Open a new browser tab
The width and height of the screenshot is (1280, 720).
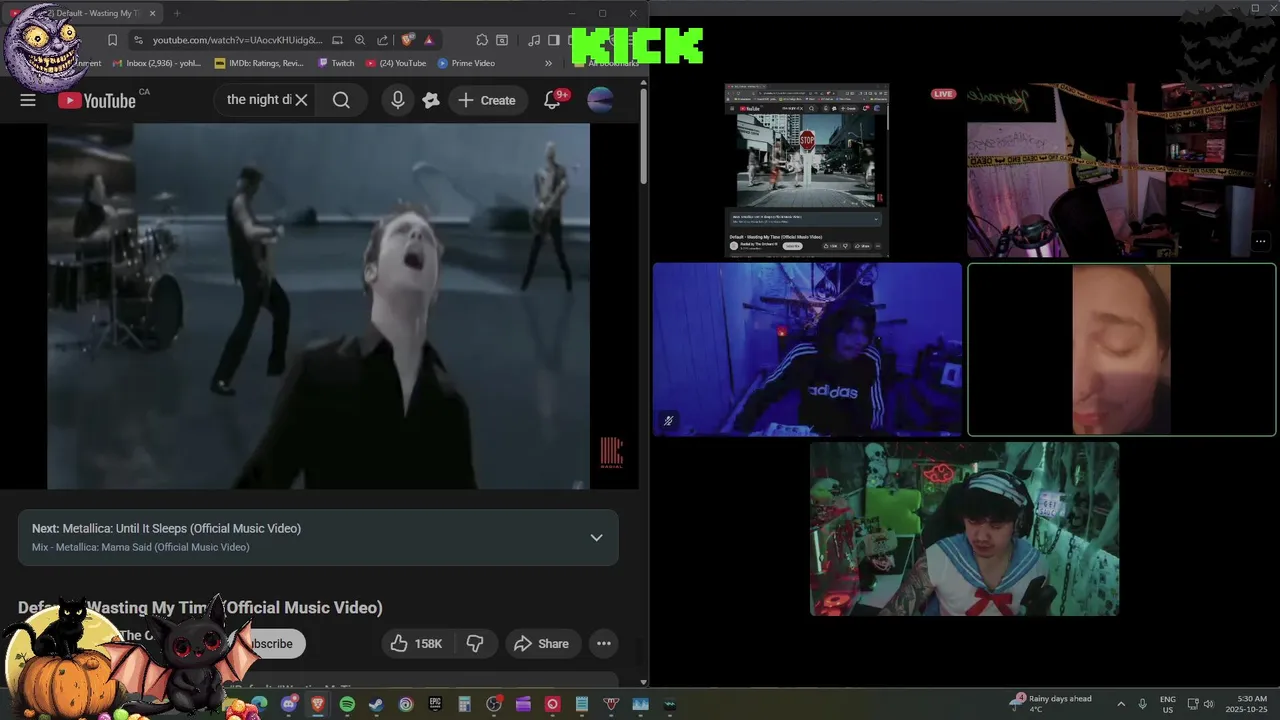tap(177, 13)
